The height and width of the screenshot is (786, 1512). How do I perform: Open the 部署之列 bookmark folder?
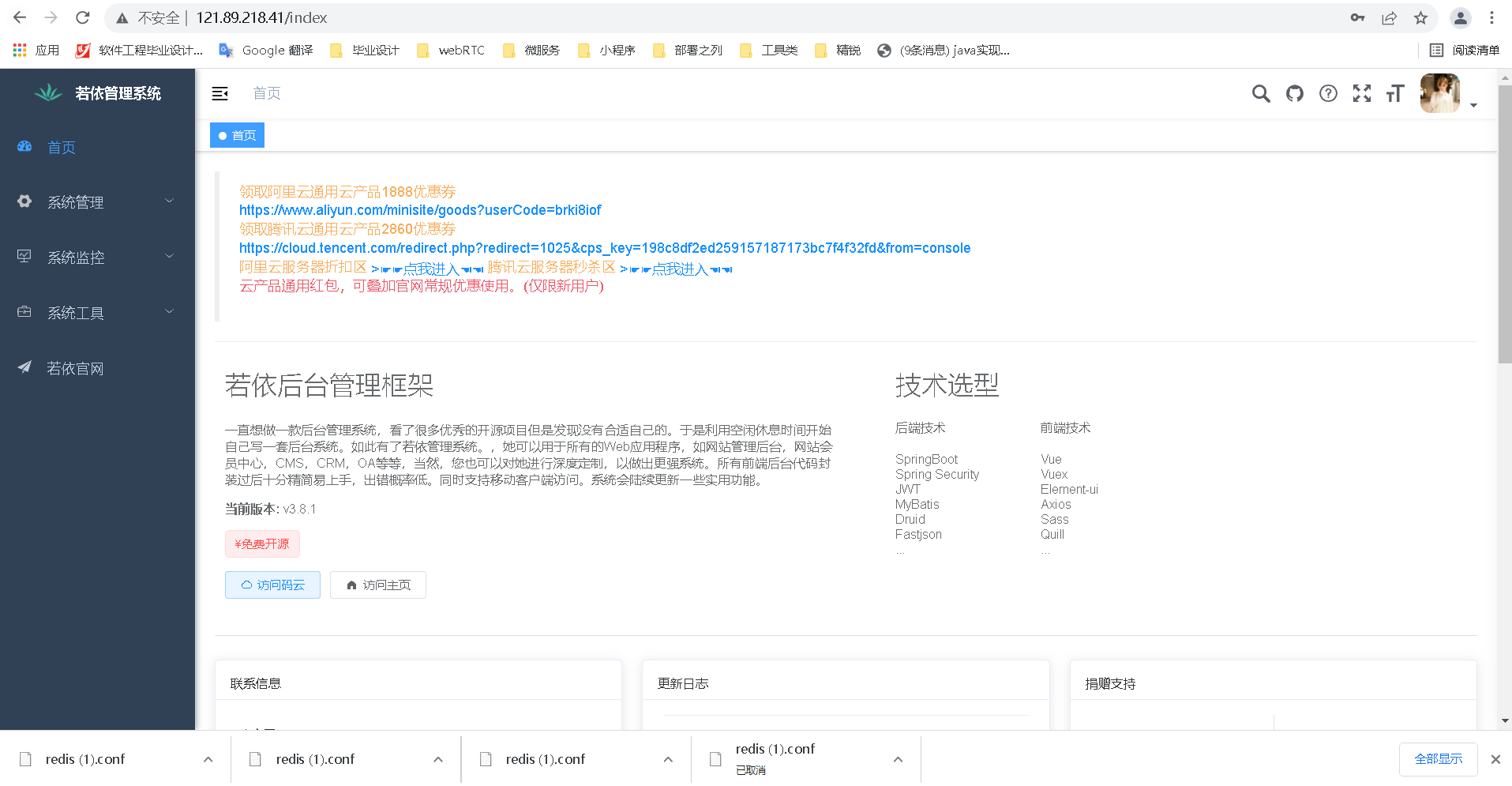(688, 50)
